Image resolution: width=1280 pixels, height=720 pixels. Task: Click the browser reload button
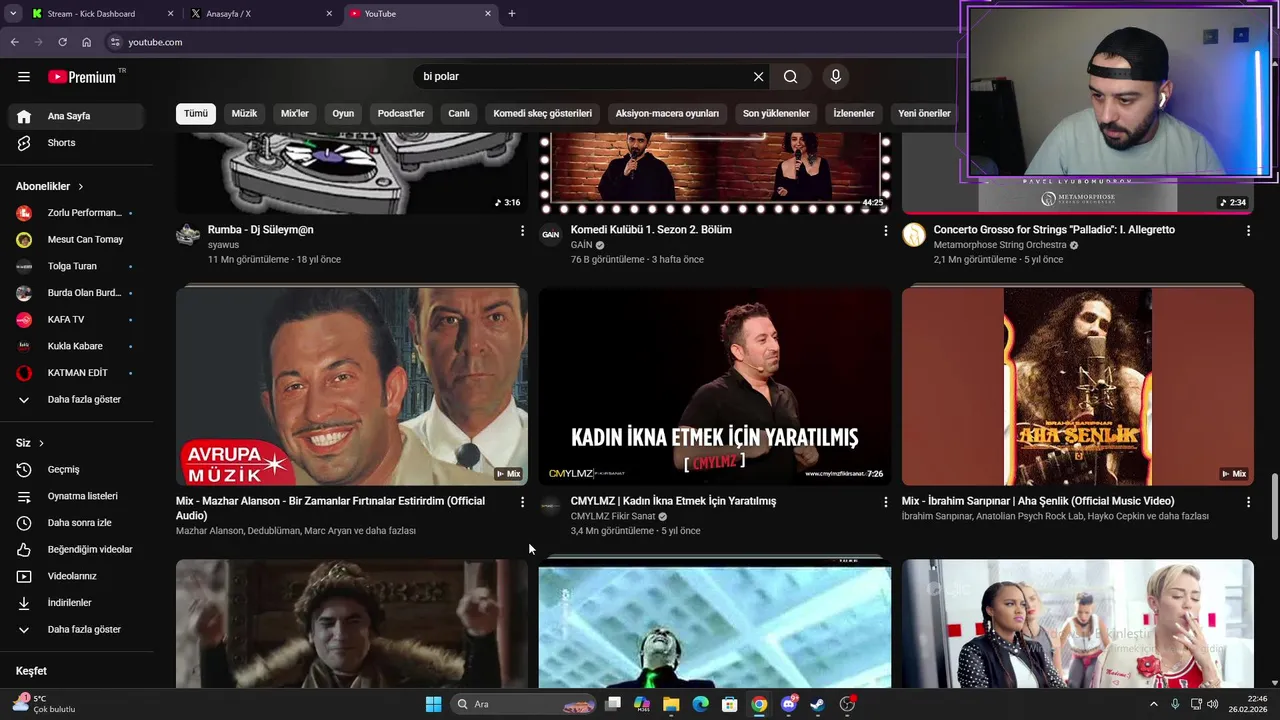(62, 42)
